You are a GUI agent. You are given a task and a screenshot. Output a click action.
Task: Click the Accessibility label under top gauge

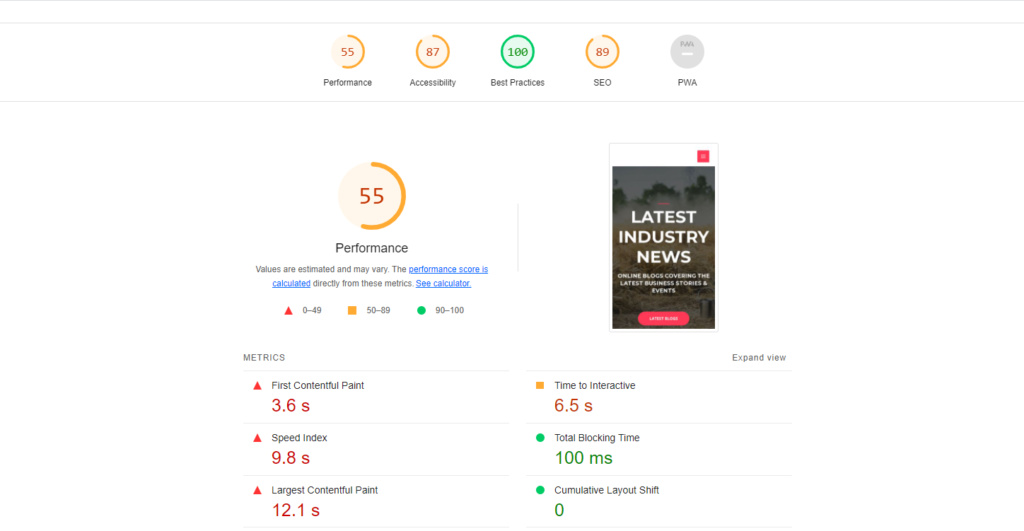(x=432, y=82)
